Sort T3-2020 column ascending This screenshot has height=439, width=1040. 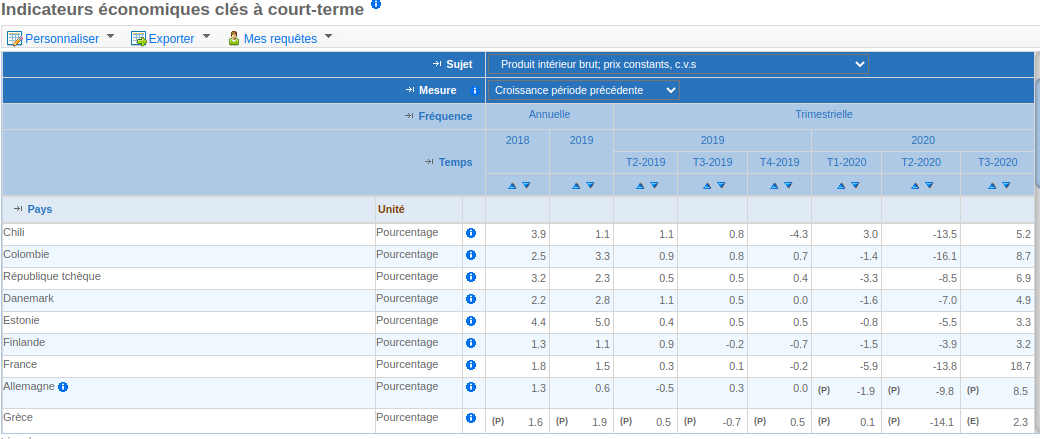click(x=992, y=185)
